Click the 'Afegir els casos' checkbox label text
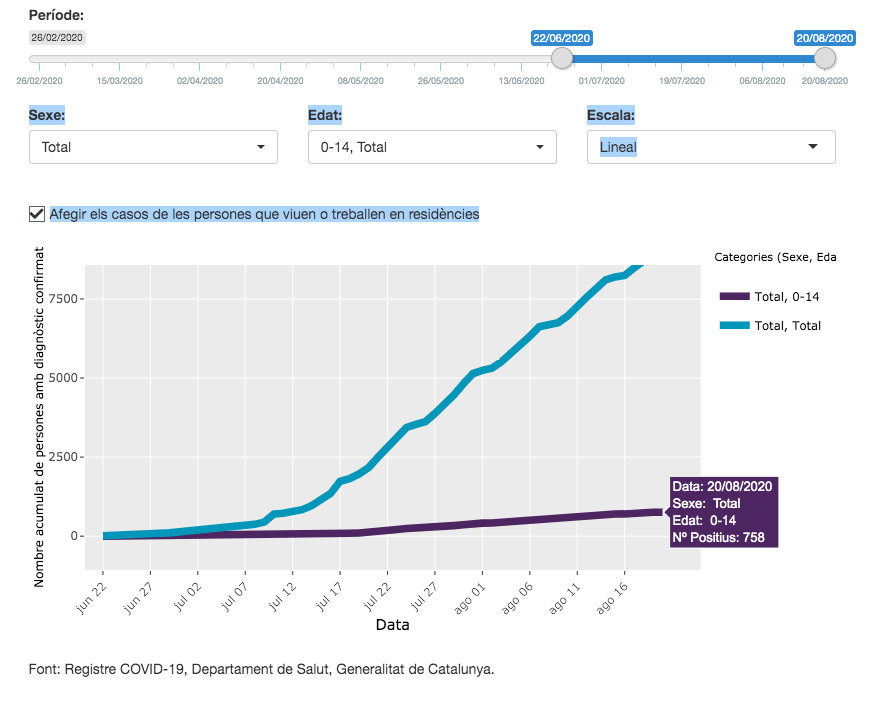 (x=264, y=214)
